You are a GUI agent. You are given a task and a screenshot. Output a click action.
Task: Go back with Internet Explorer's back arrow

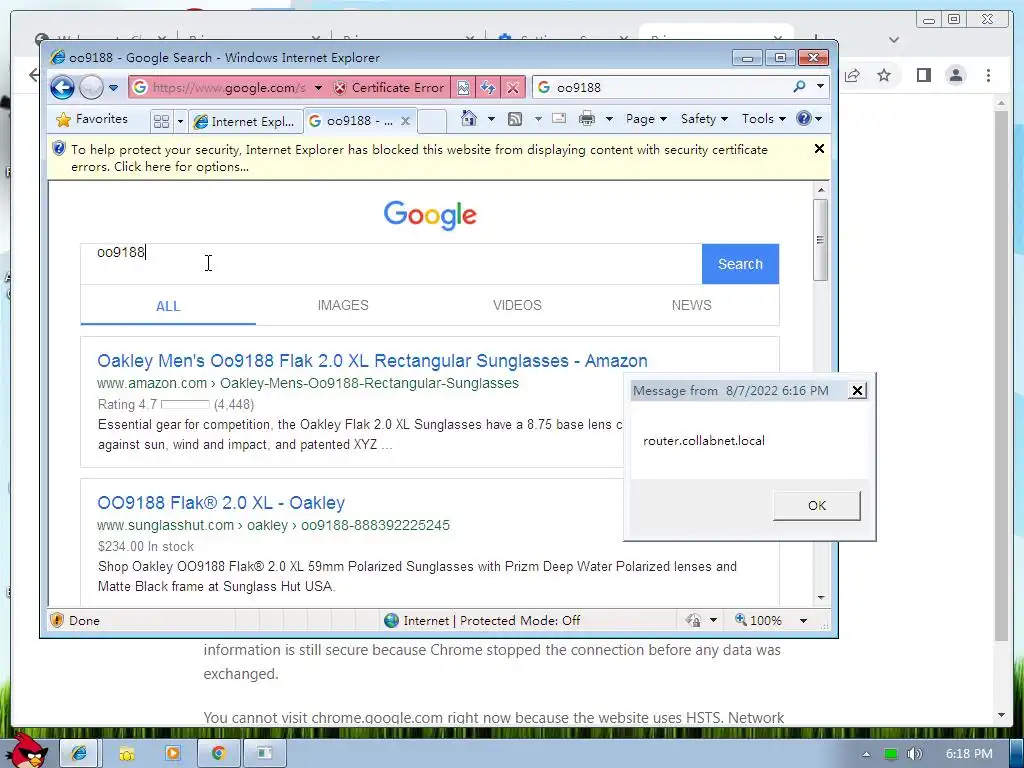[63, 87]
